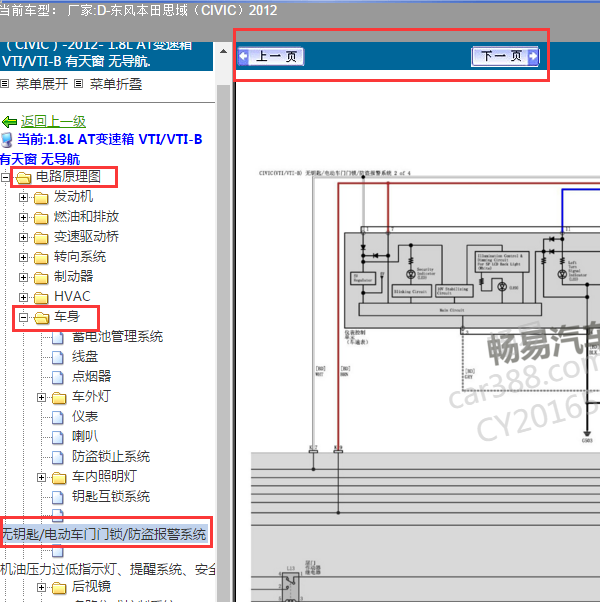Image resolution: width=600 pixels, height=602 pixels.
Task: Click the 点烟器 document icon
Action: point(58,377)
